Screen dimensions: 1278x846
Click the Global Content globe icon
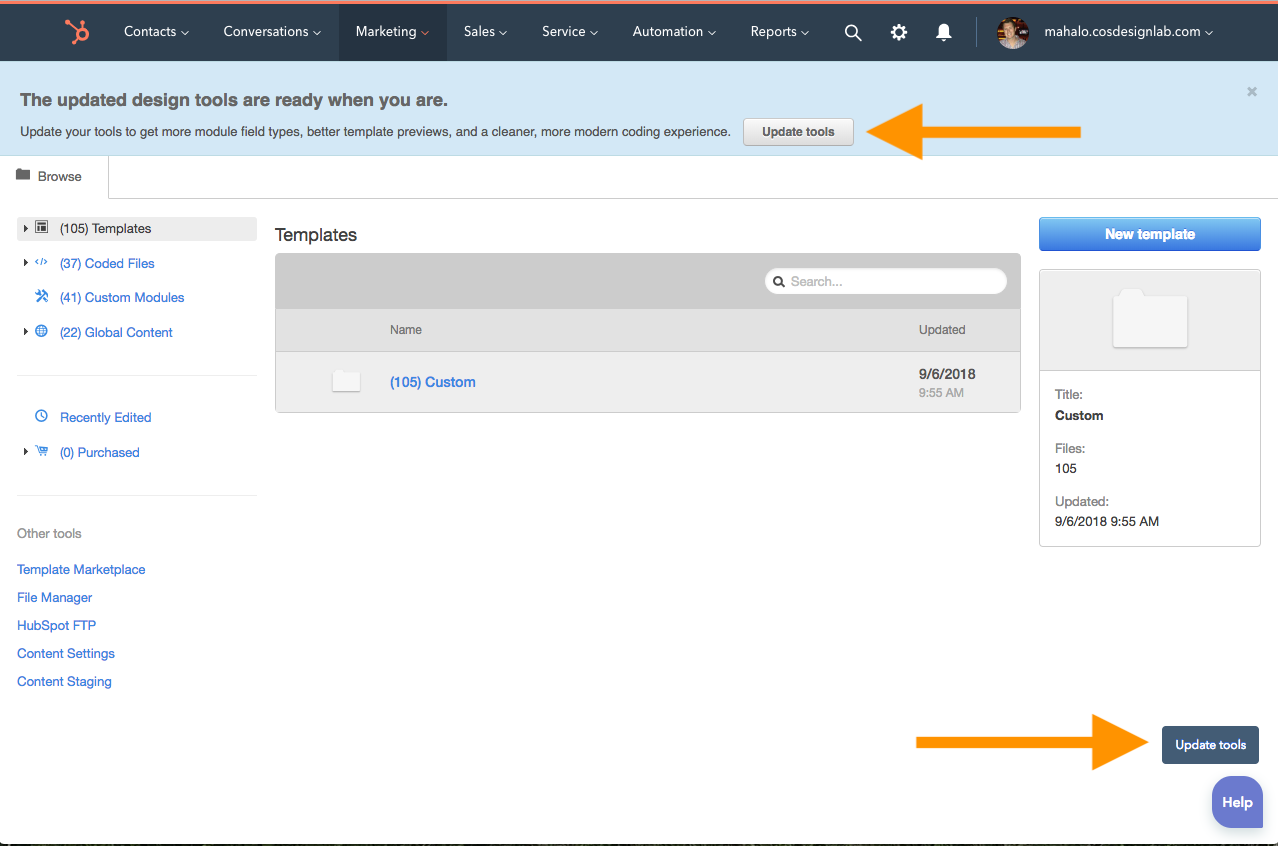point(41,331)
